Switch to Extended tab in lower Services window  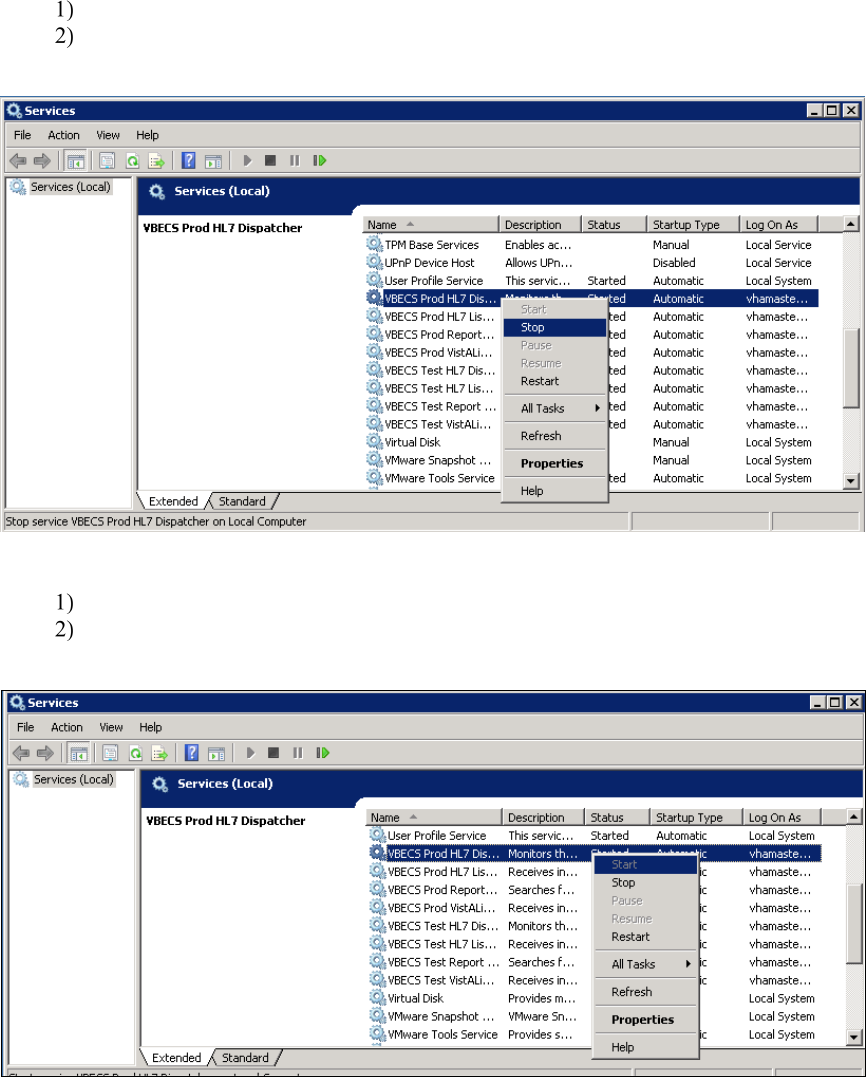click(176, 1058)
